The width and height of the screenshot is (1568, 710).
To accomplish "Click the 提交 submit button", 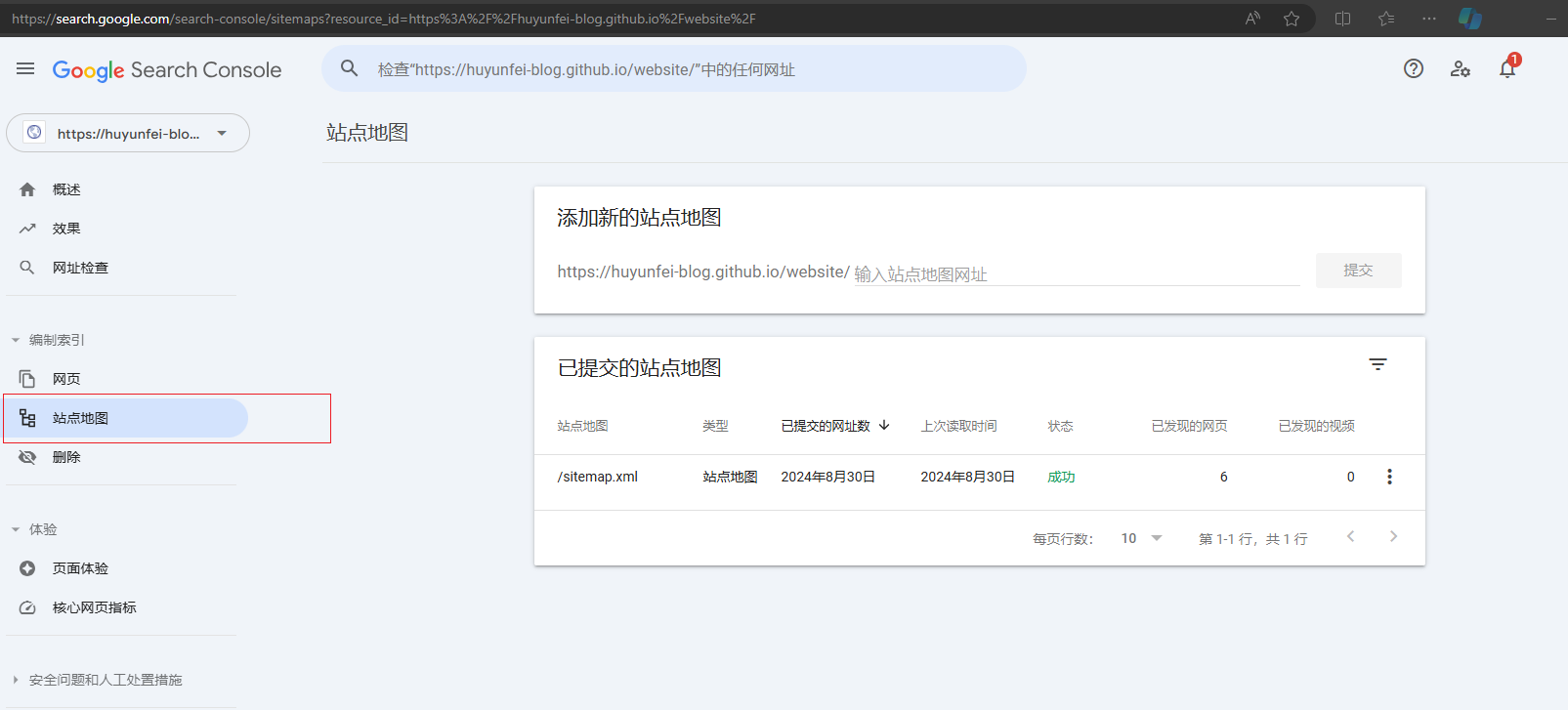I will tap(1358, 271).
